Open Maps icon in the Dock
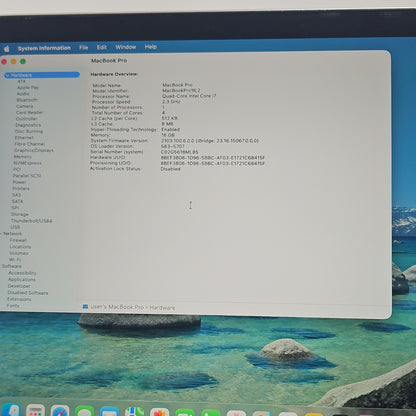 135,412
